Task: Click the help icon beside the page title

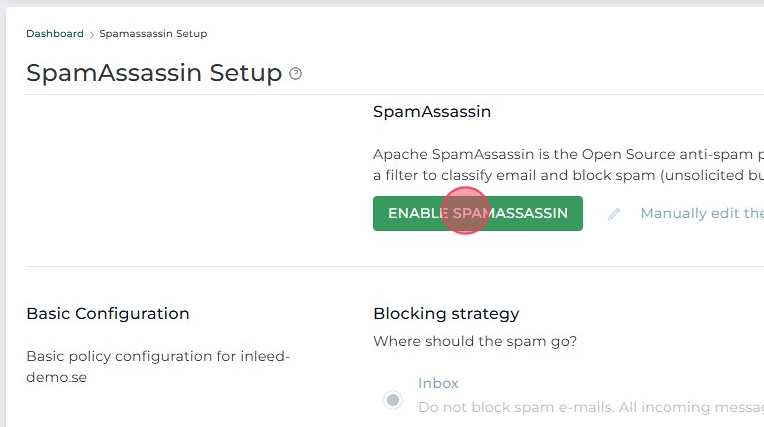Action: coord(295,74)
